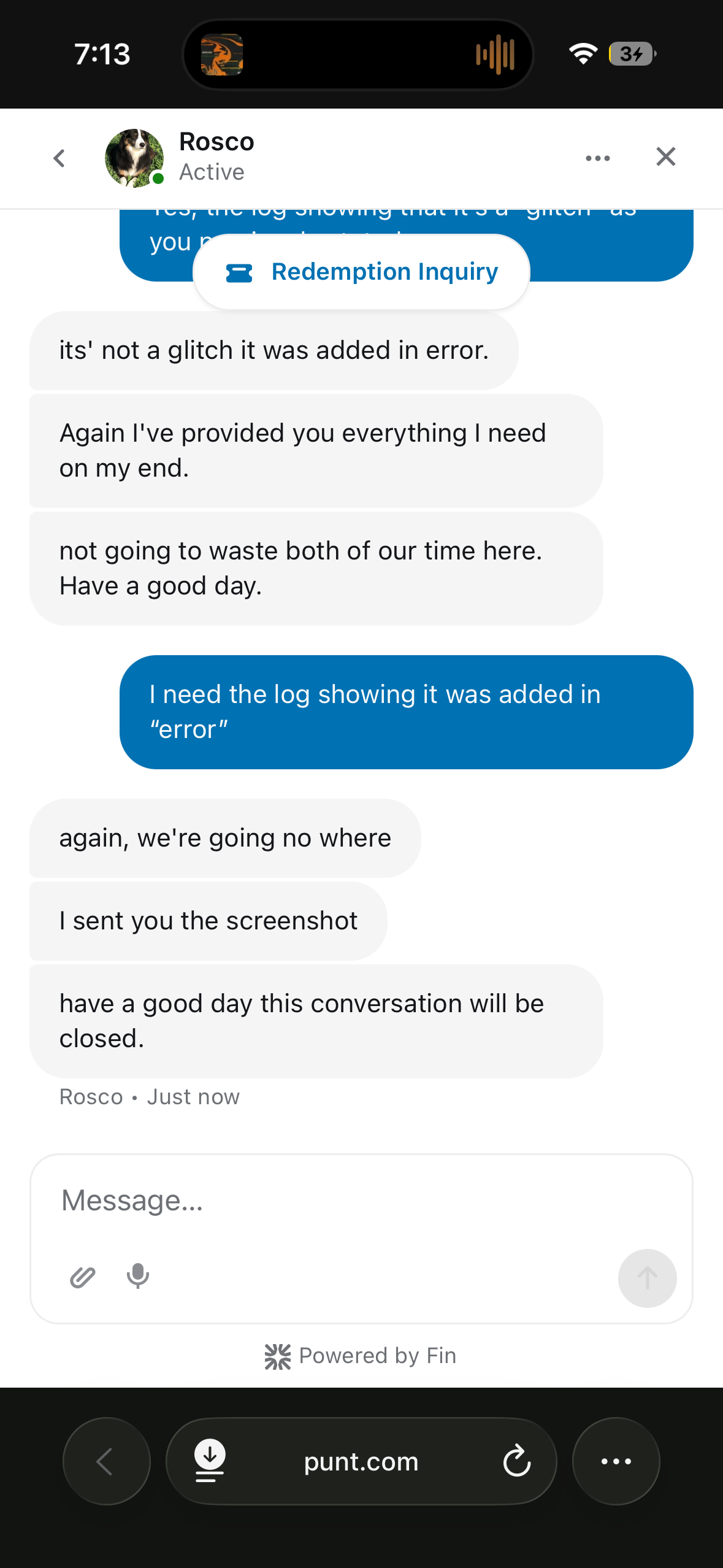Tap the punt.com address bar
723x1568 pixels.
pos(361,1461)
